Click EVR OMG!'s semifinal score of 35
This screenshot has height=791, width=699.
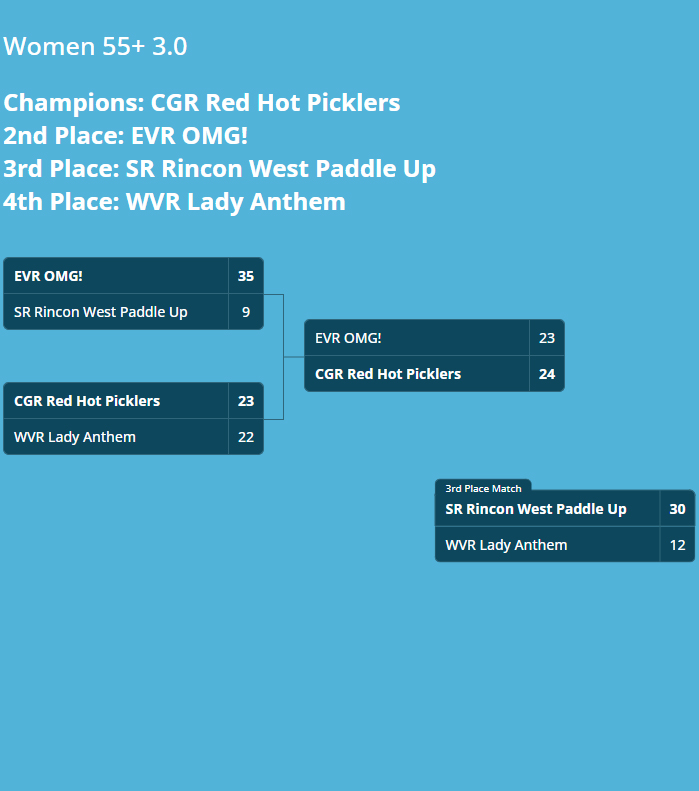click(x=246, y=276)
